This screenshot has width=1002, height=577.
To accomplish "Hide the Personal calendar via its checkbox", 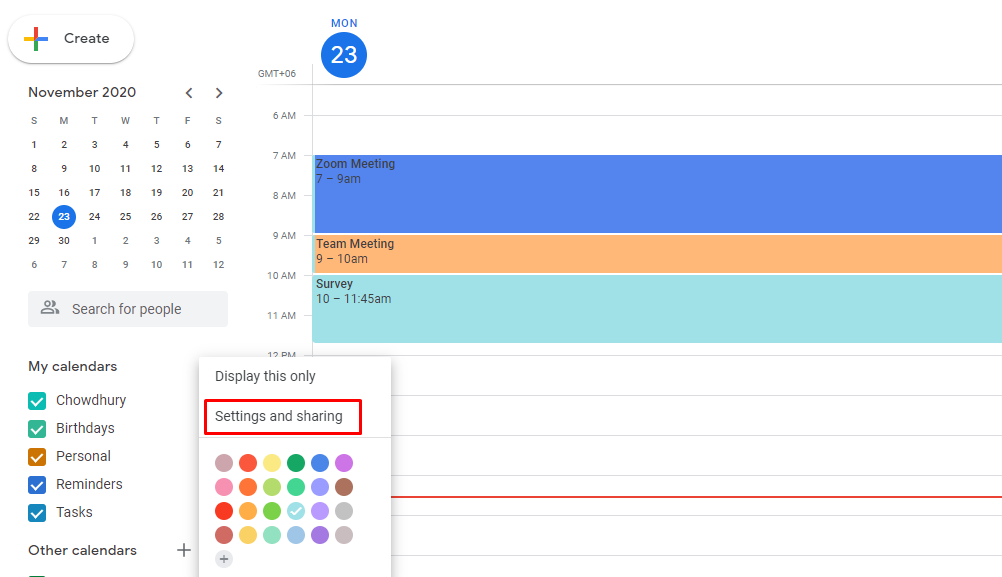I will coord(37,457).
